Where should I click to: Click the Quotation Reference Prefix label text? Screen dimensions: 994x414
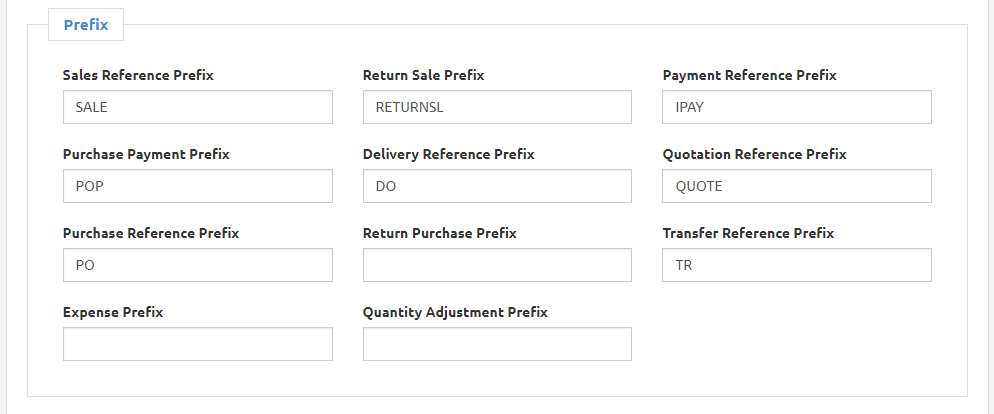pyautogui.click(x=754, y=154)
